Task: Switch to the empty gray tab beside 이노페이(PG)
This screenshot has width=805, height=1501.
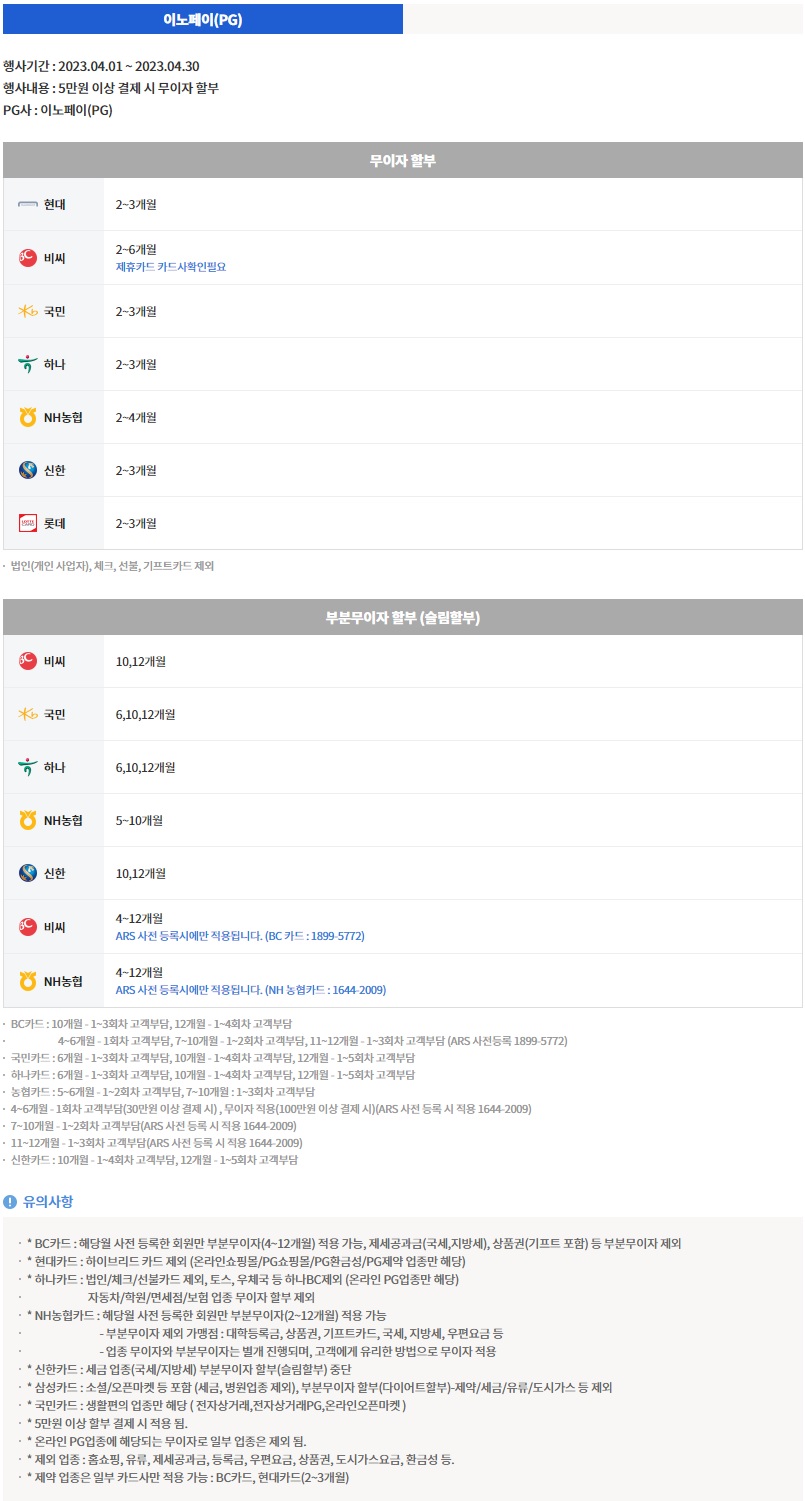Action: pyautogui.click(x=603, y=19)
